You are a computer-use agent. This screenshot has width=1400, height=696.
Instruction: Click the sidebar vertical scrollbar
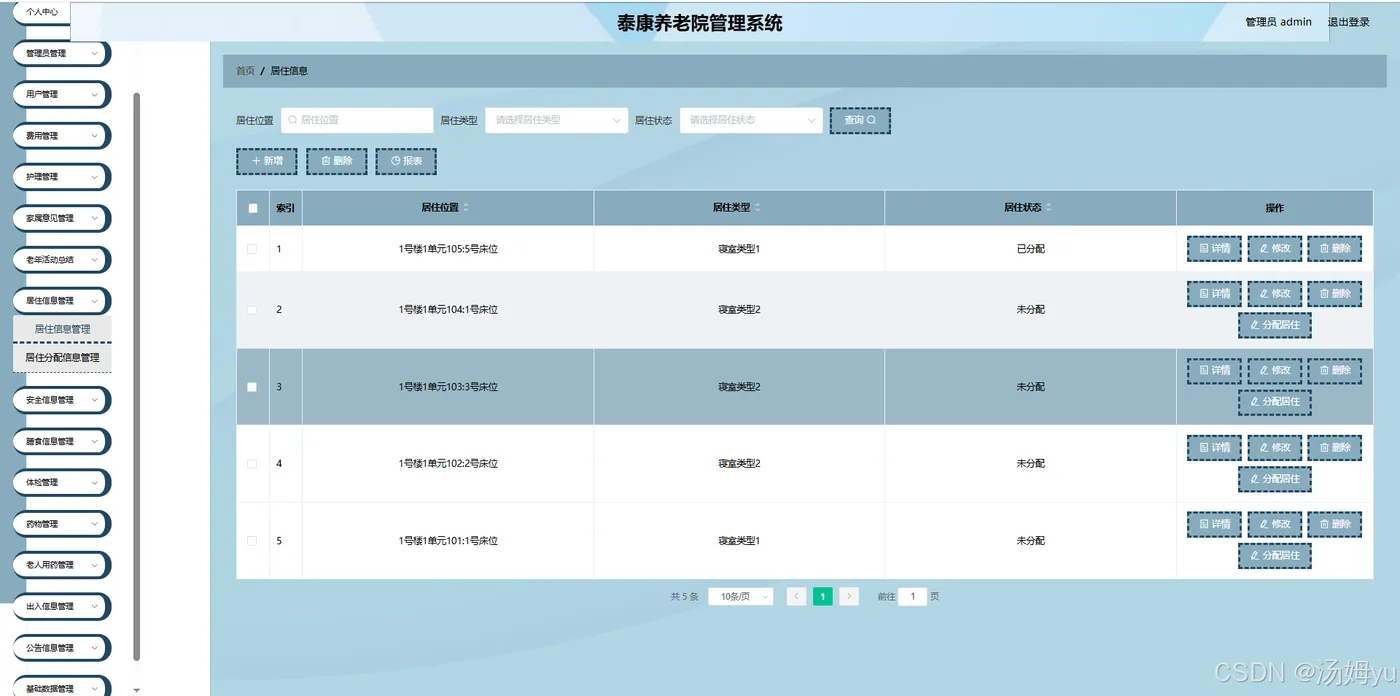137,376
